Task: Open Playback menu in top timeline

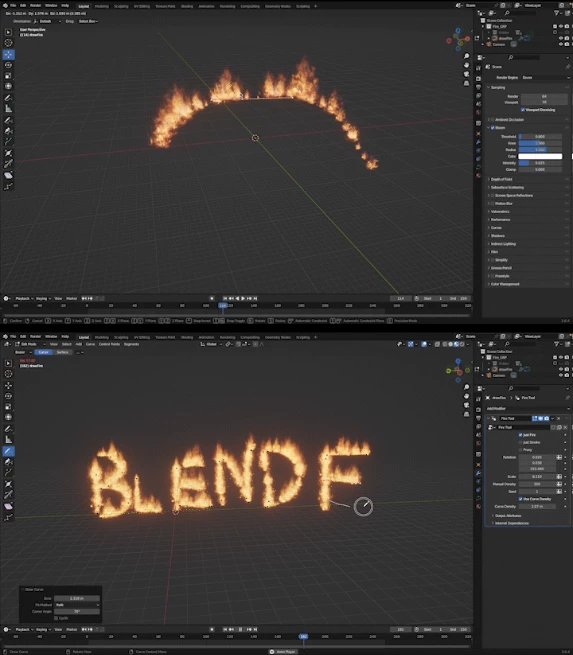Action: tap(24, 298)
